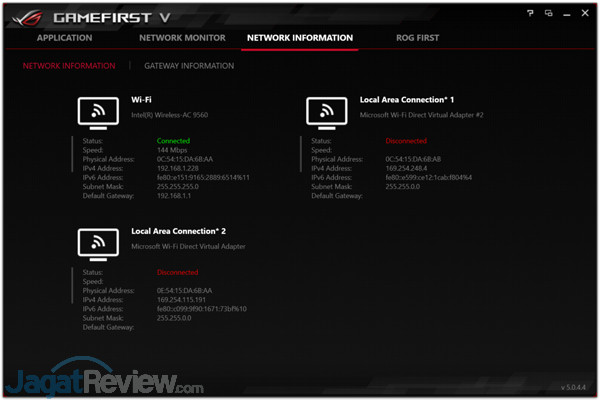Click the version number v 5.0.4.4
Screen dimensions: 600x400
pyautogui.click(x=573, y=387)
